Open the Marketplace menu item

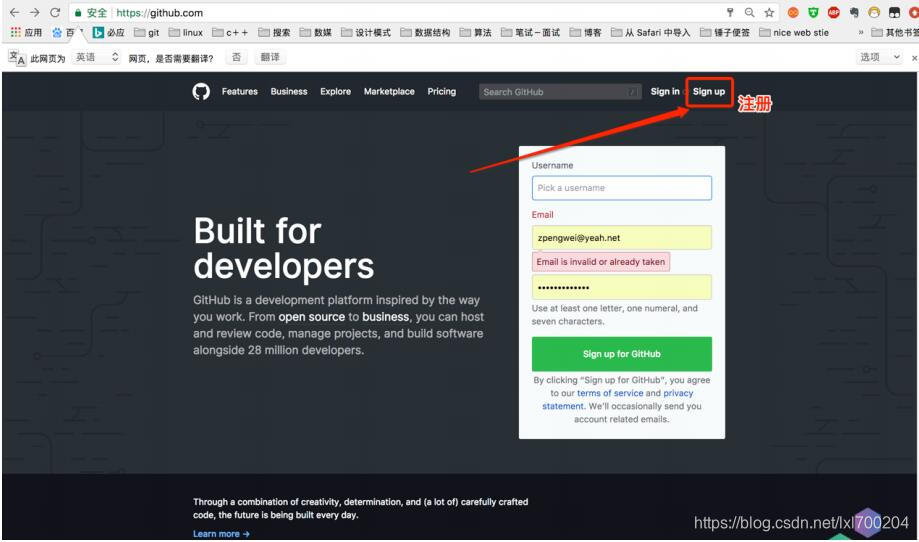tap(389, 91)
